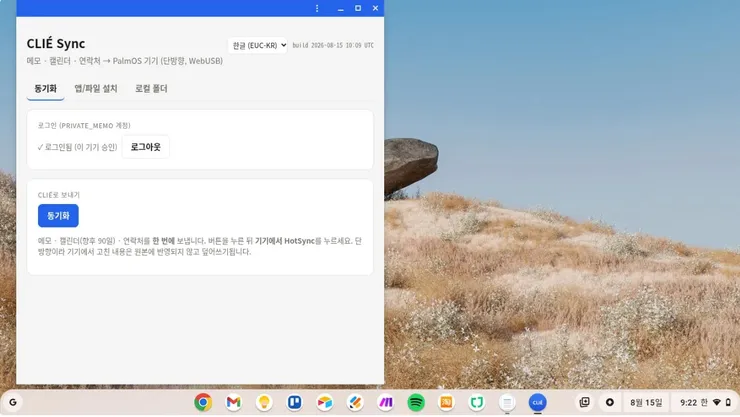Launch Google Chrome from the shelf
The image size is (740, 417).
point(203,402)
